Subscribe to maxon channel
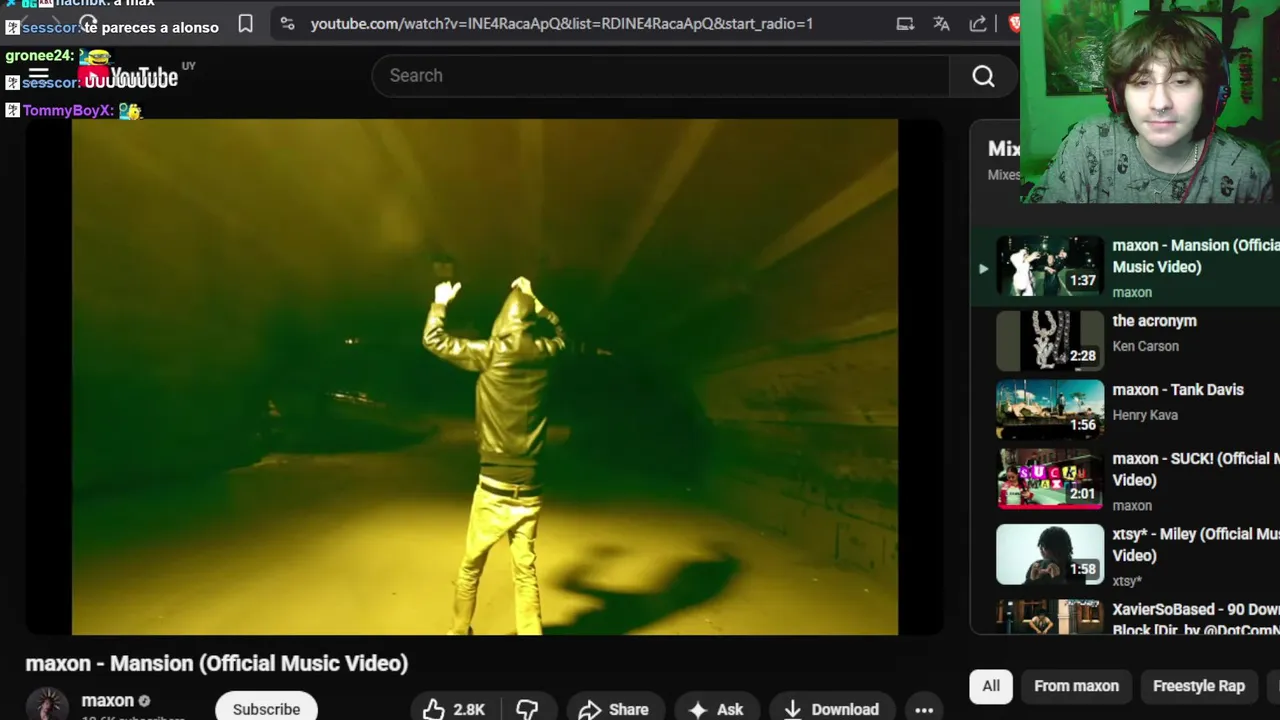 click(x=266, y=708)
